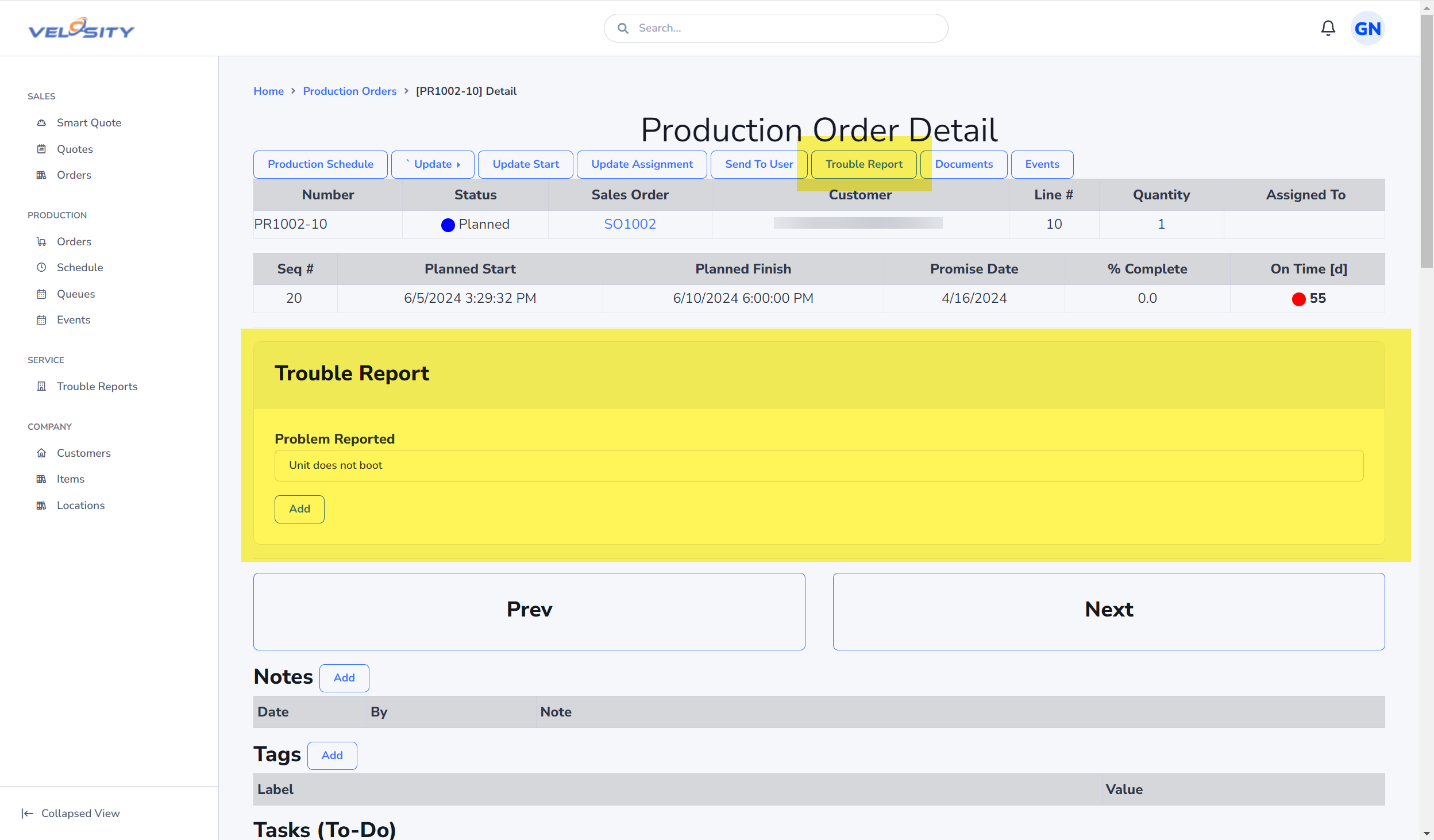Click the search magnifier icon
1434x840 pixels.
pos(623,28)
